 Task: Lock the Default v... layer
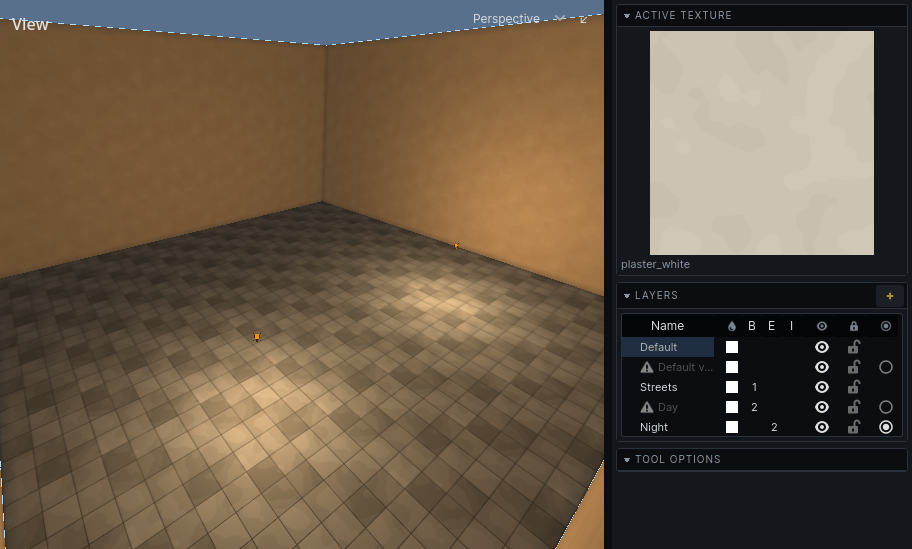pos(853,367)
